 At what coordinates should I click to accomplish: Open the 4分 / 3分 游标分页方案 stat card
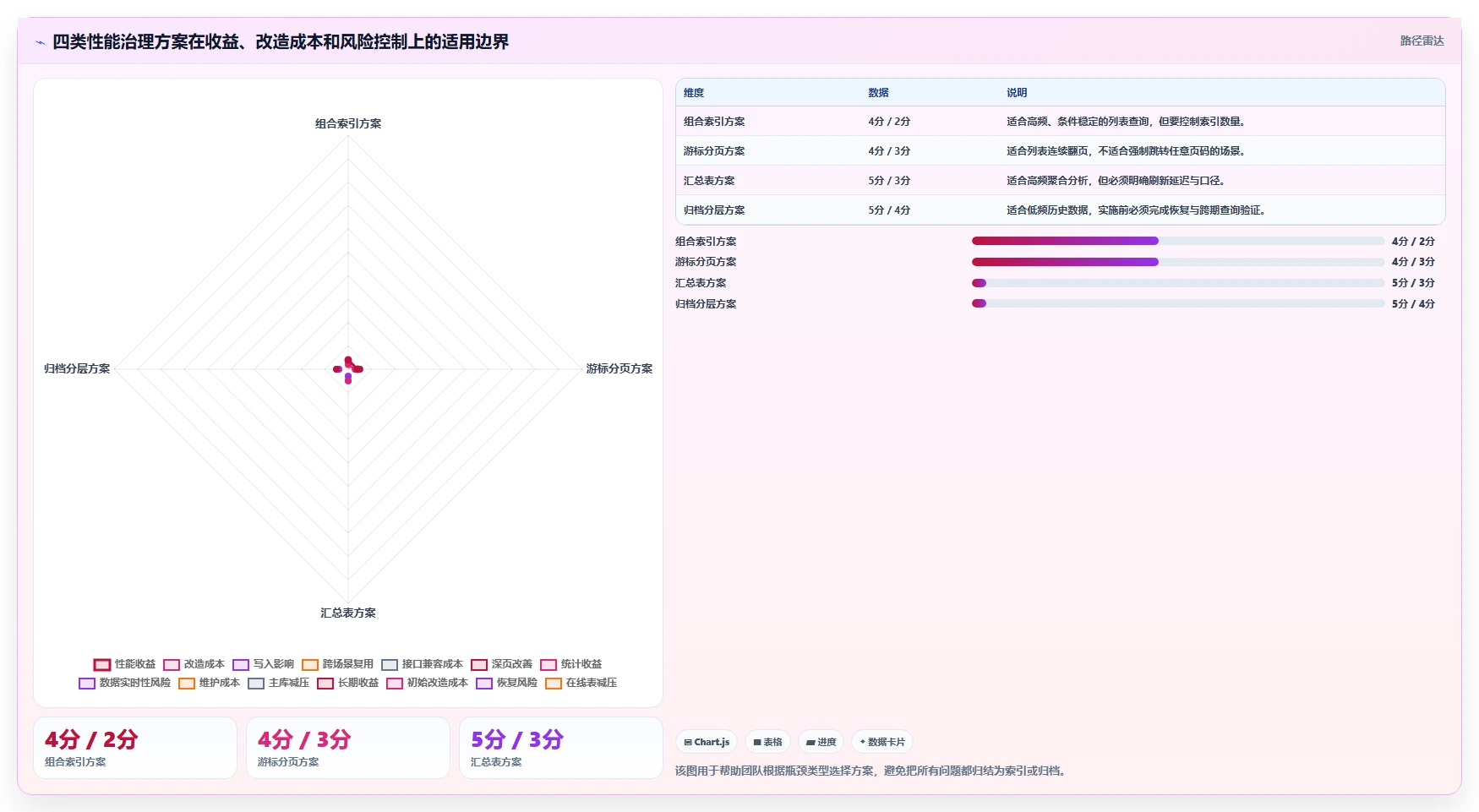coord(348,748)
